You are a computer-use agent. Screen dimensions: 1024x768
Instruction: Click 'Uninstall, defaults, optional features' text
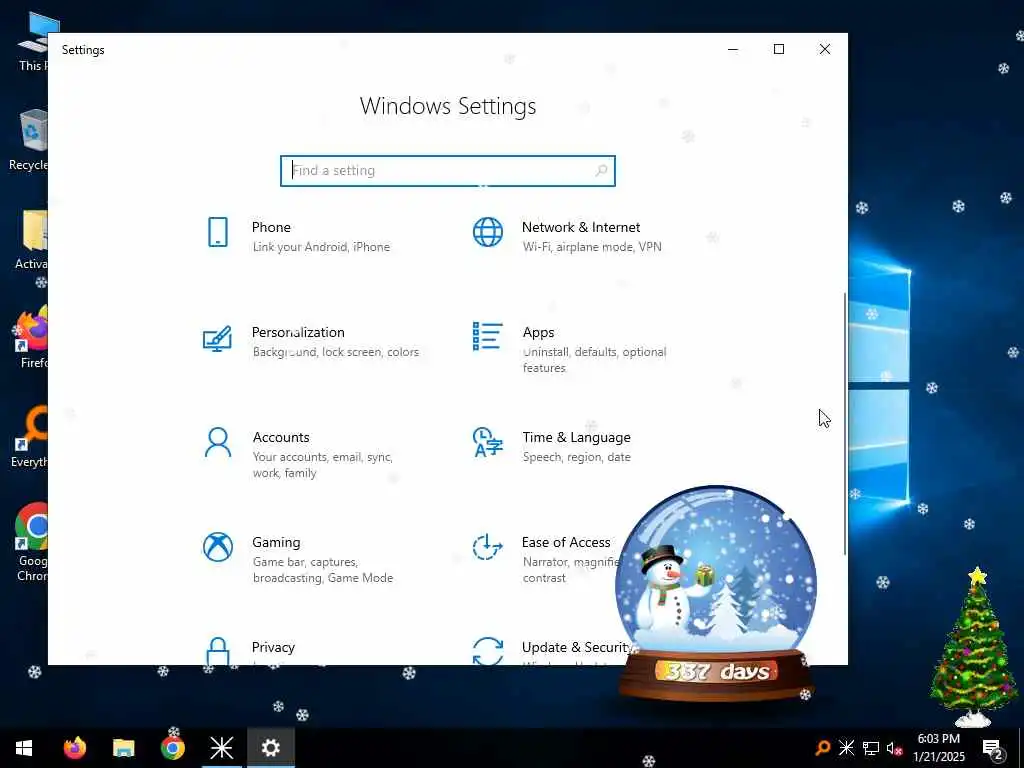594,360
